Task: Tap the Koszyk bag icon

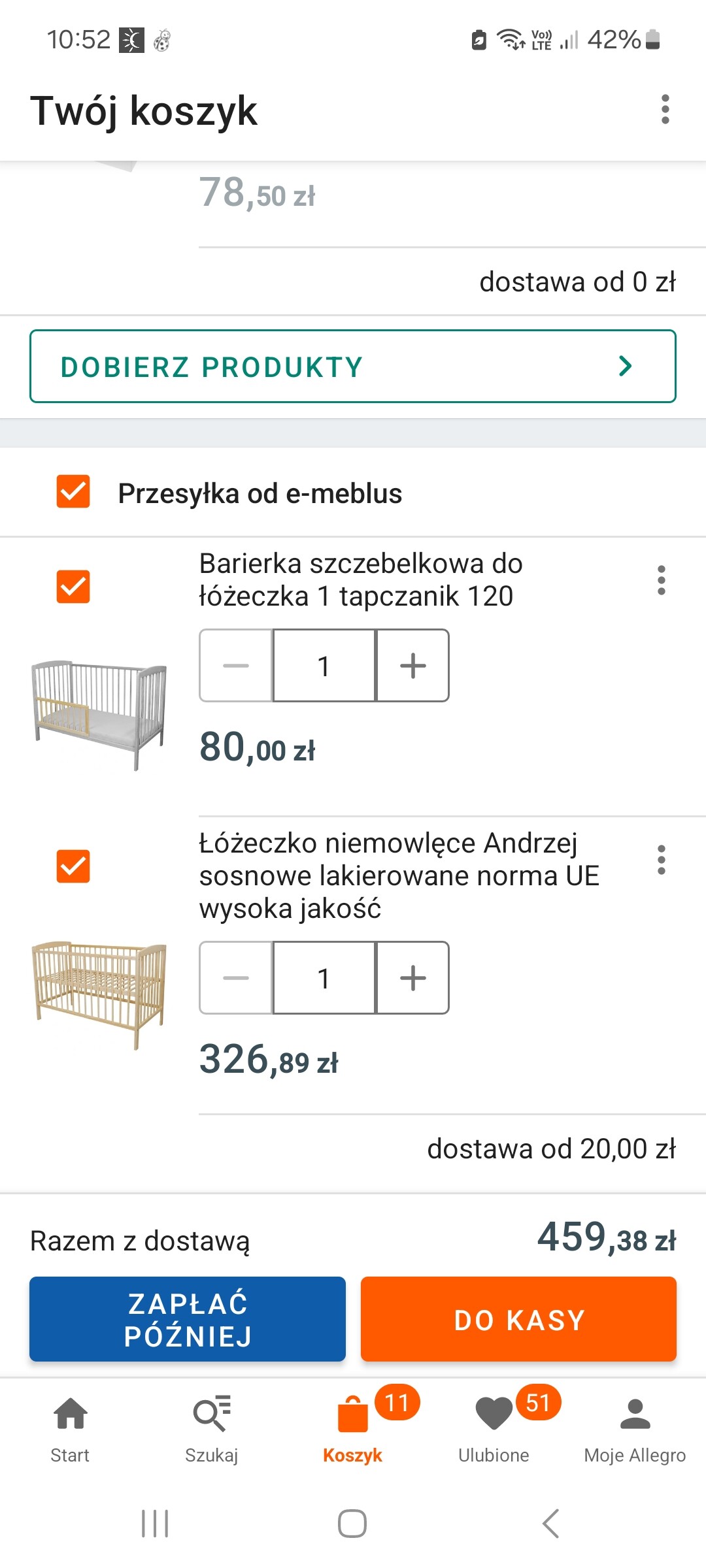Action: click(353, 1414)
